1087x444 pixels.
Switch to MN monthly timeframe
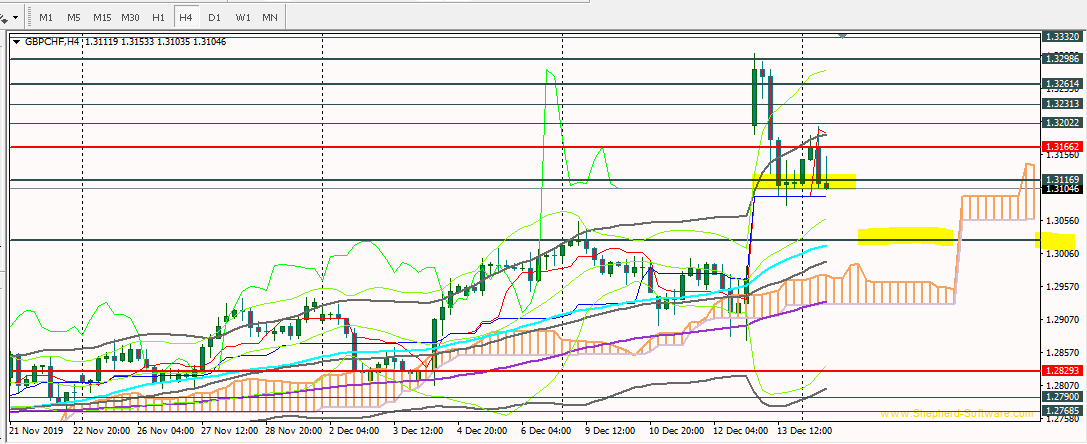(x=270, y=18)
